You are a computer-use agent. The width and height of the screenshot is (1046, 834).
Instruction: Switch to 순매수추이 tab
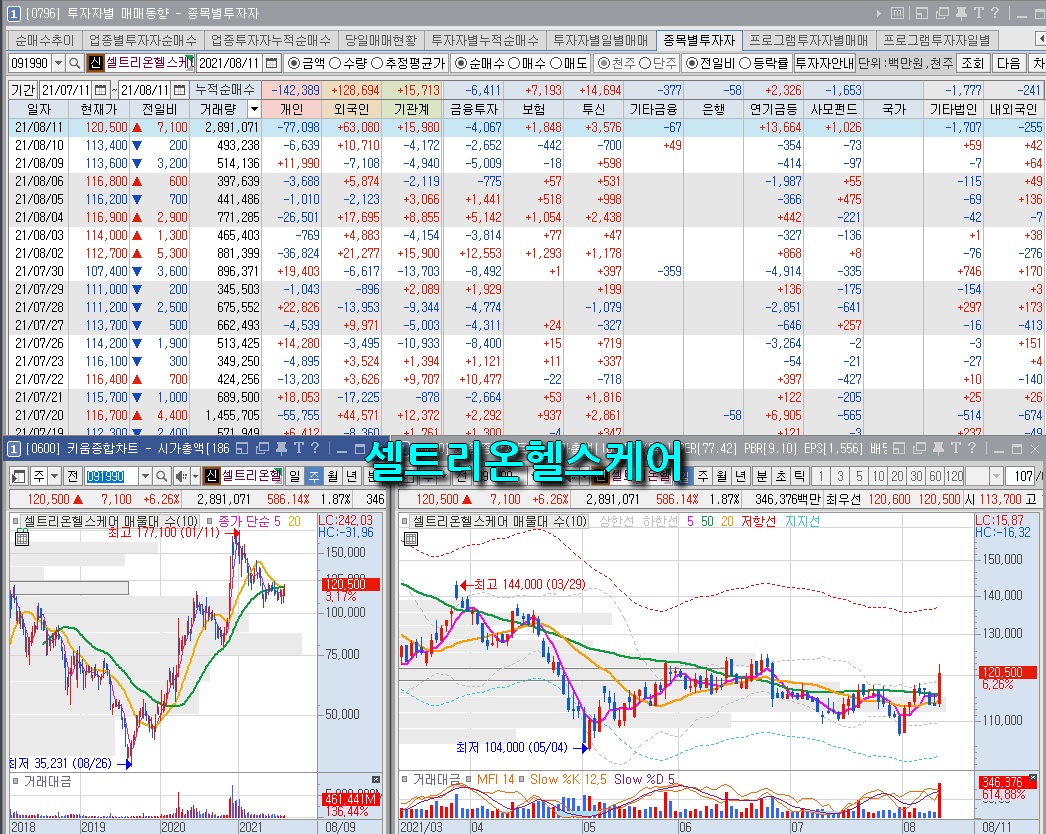[45, 41]
